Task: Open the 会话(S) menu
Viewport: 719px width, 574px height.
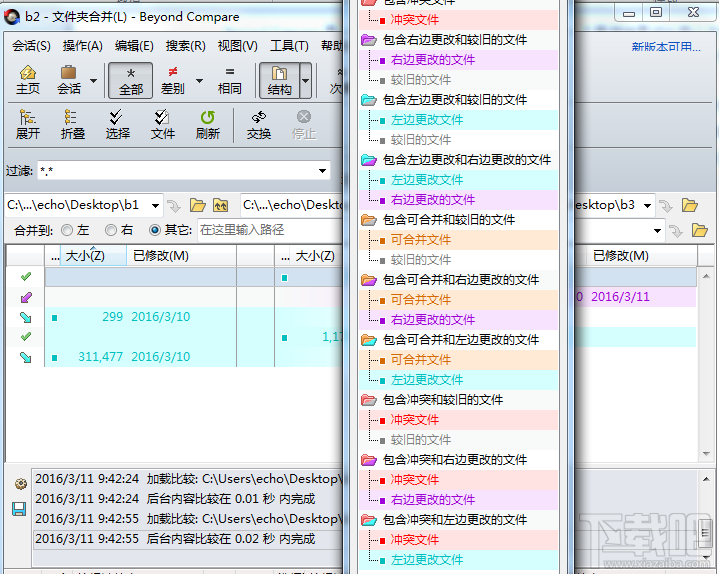Action: (31, 46)
